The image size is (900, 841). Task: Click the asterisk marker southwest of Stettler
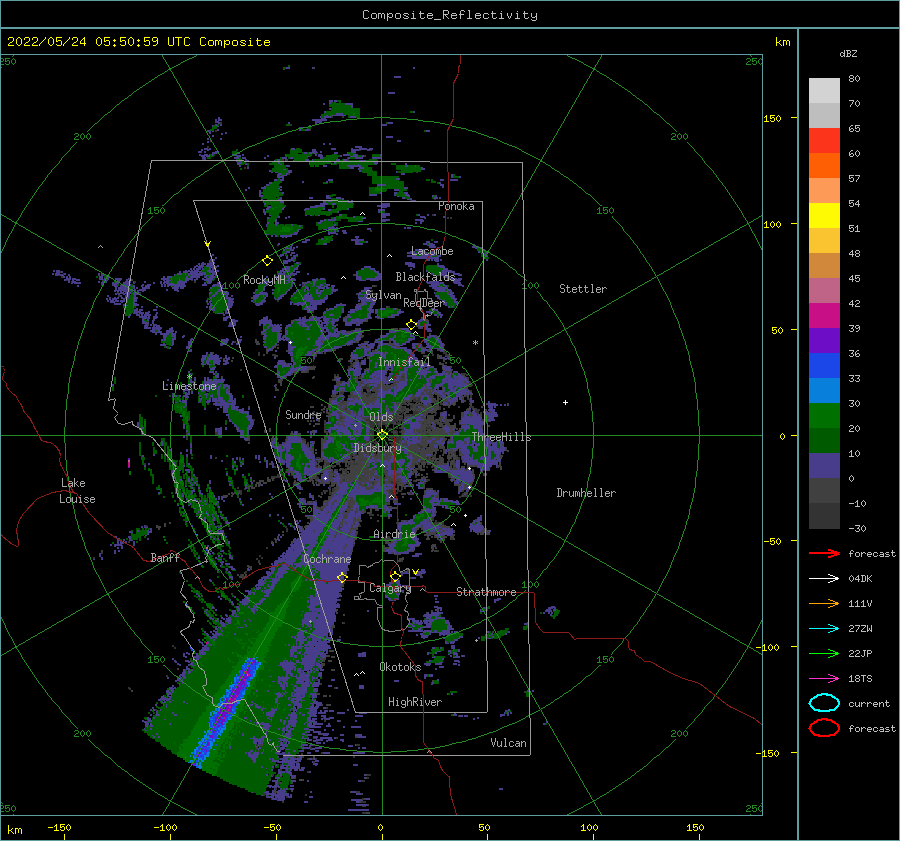(x=475, y=343)
